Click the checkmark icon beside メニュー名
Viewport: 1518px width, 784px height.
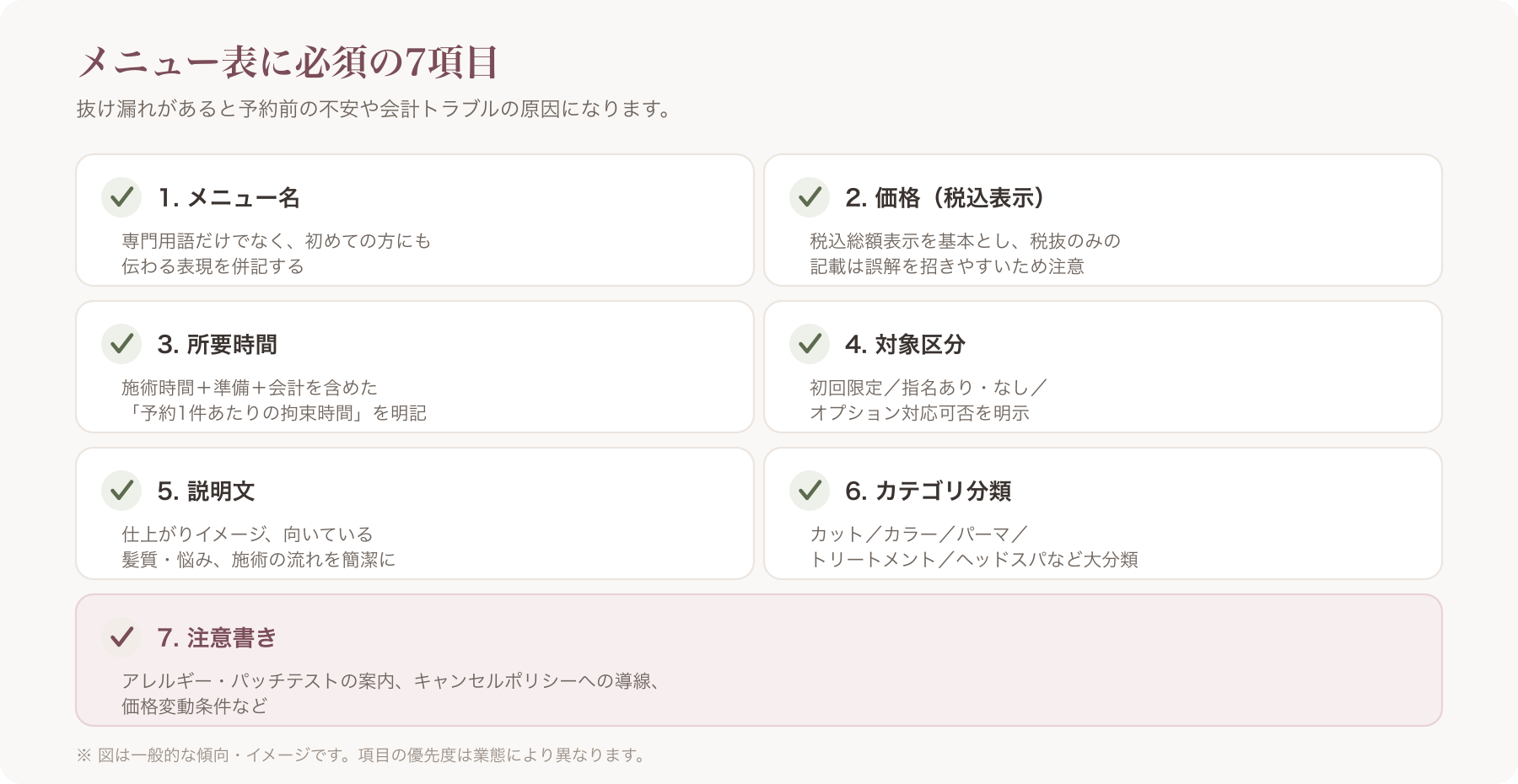(x=121, y=197)
